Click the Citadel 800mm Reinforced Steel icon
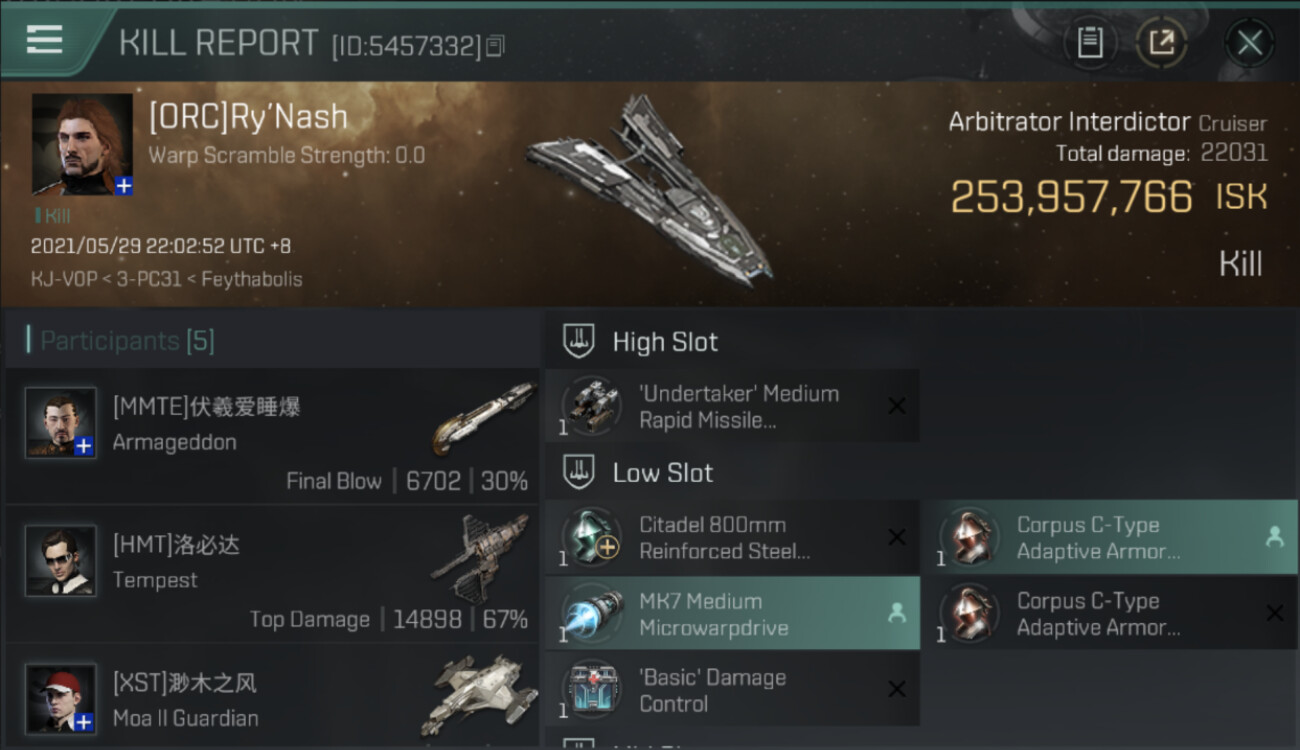 [x=591, y=537]
